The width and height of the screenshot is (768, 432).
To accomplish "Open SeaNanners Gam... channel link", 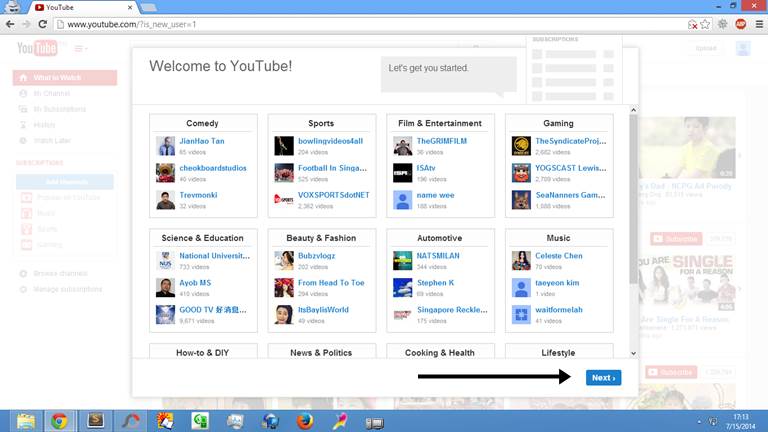I will point(571,195).
